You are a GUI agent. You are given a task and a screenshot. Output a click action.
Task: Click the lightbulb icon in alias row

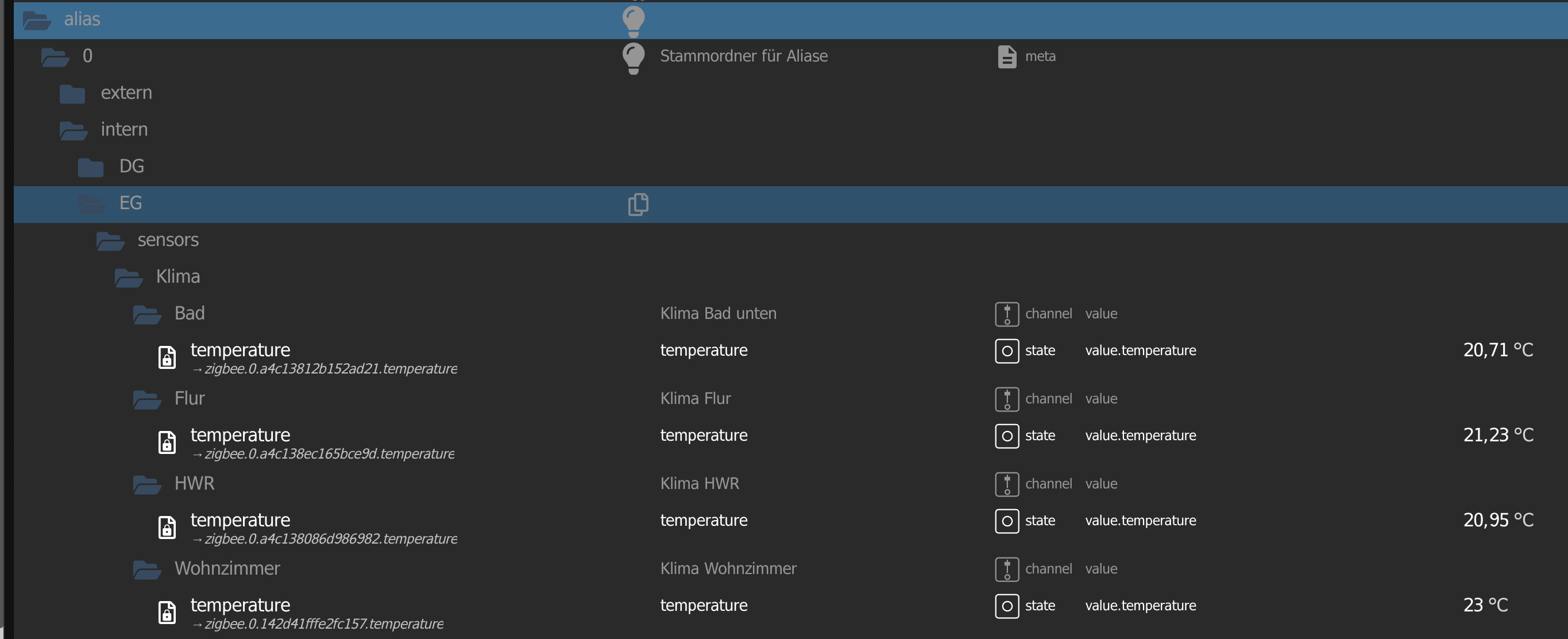(x=633, y=20)
